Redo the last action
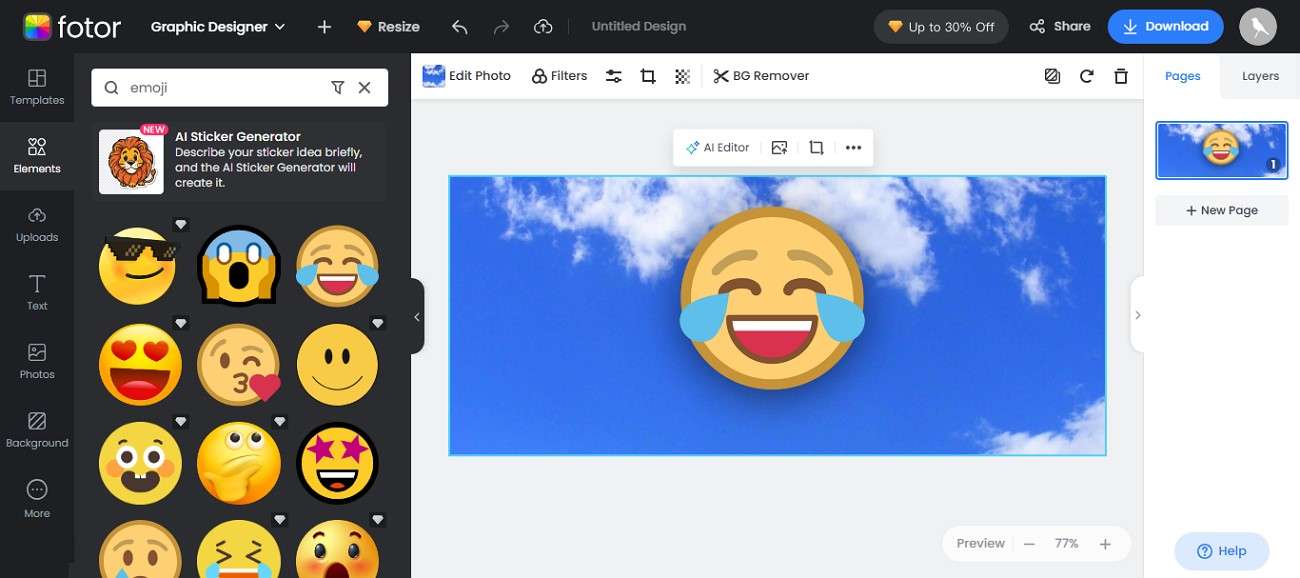The width and height of the screenshot is (1300, 578). pos(502,27)
